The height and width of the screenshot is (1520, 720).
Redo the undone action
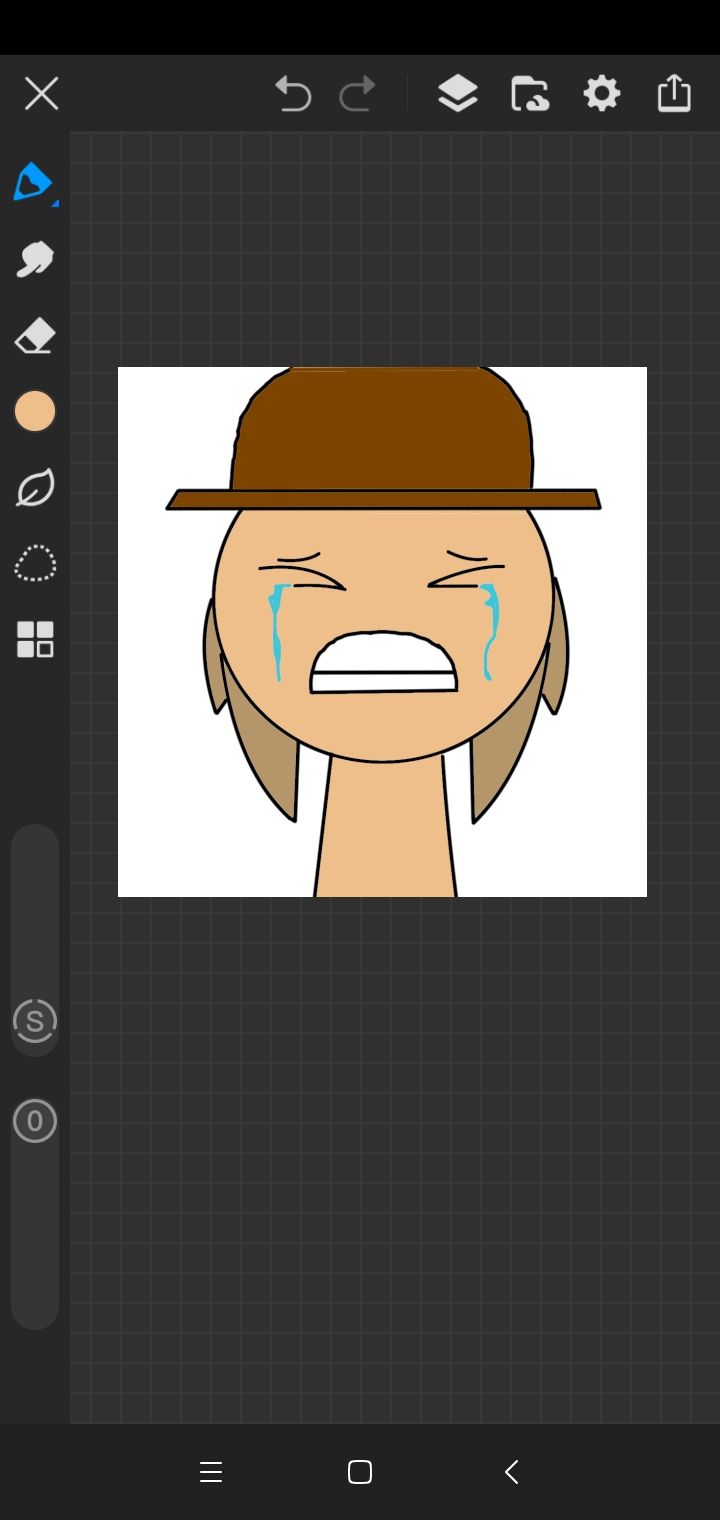357,94
